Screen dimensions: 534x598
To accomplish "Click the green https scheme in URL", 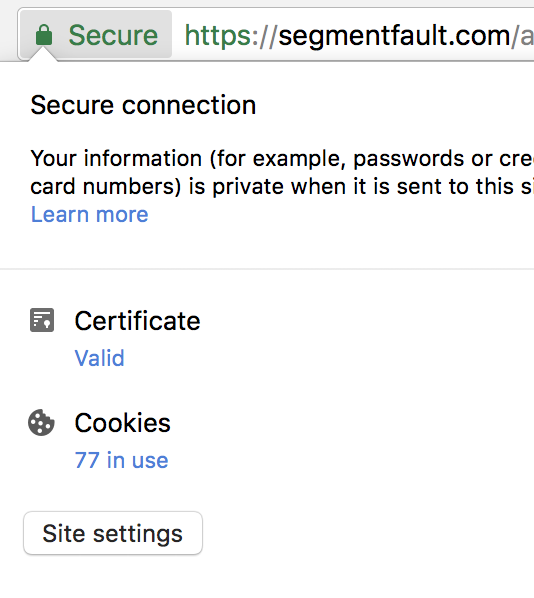I will [222, 36].
